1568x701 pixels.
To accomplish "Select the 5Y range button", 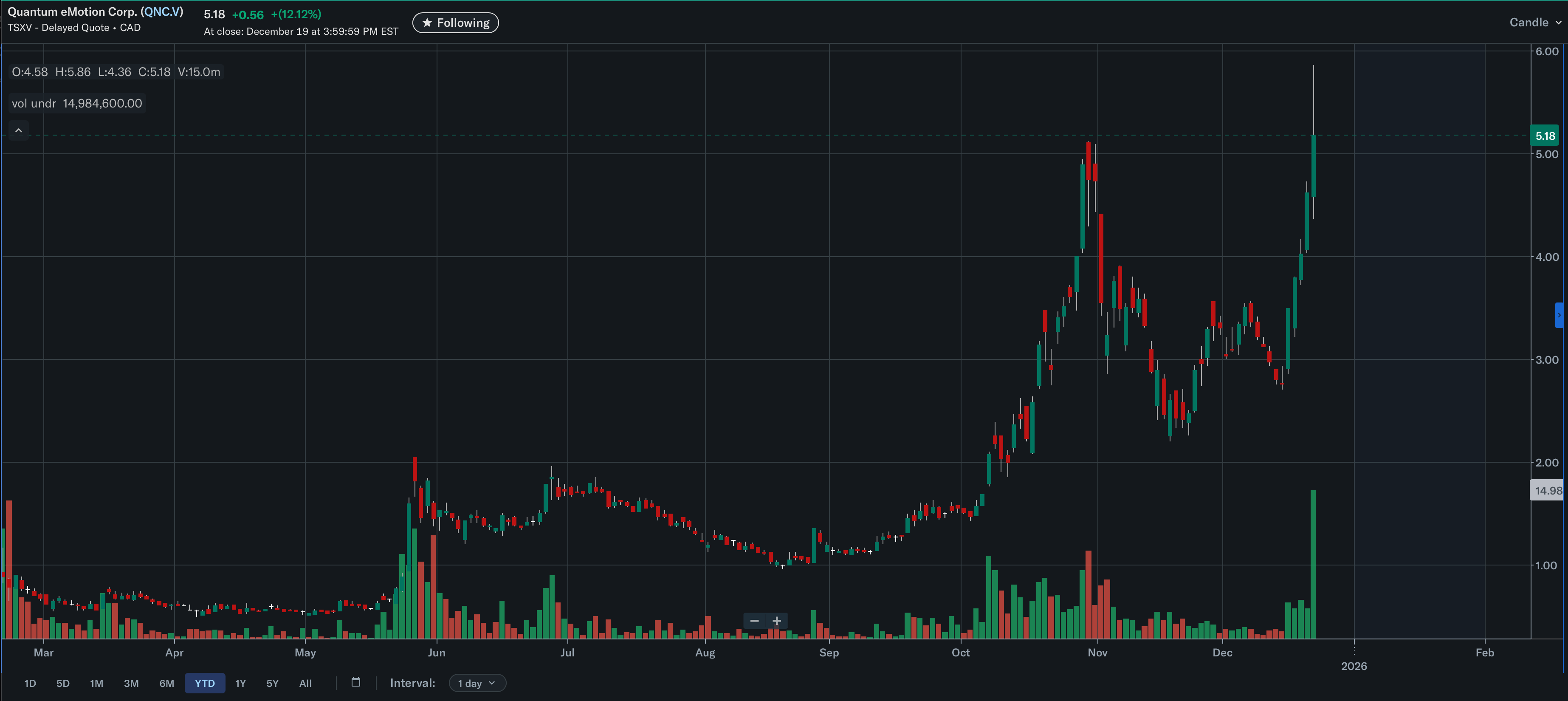I will [x=272, y=683].
